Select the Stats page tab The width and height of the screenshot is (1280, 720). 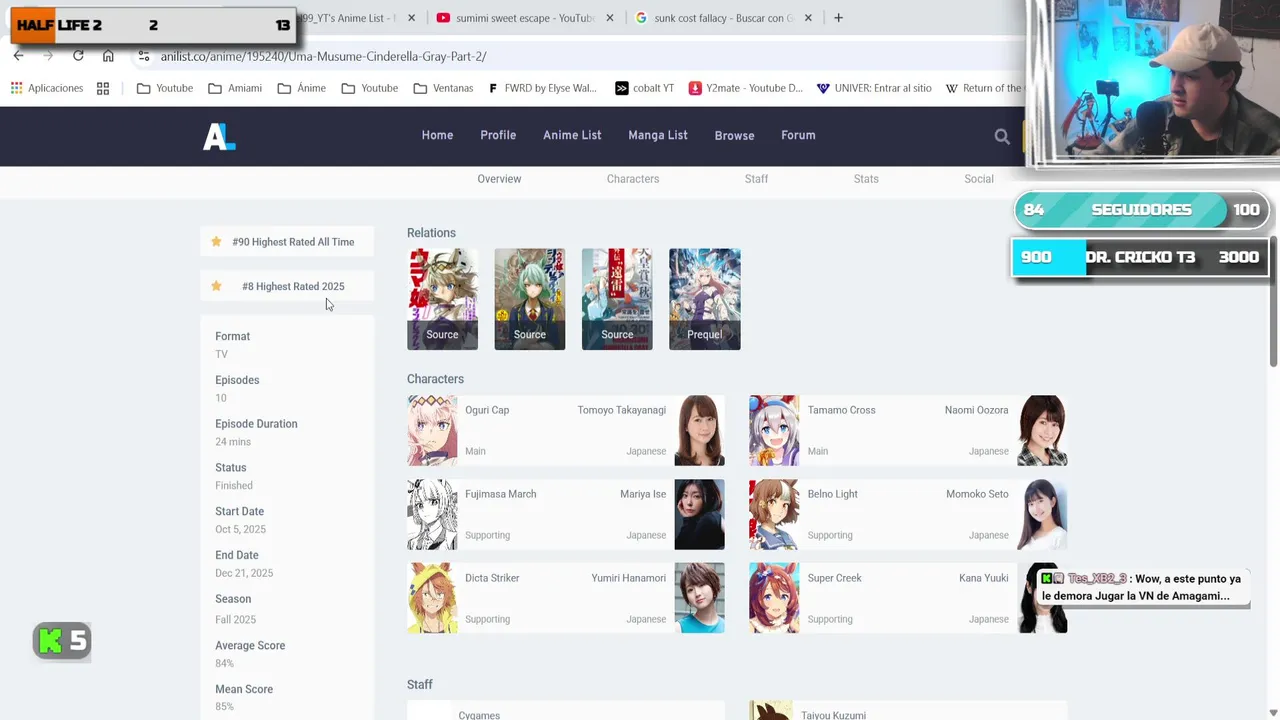tap(866, 179)
